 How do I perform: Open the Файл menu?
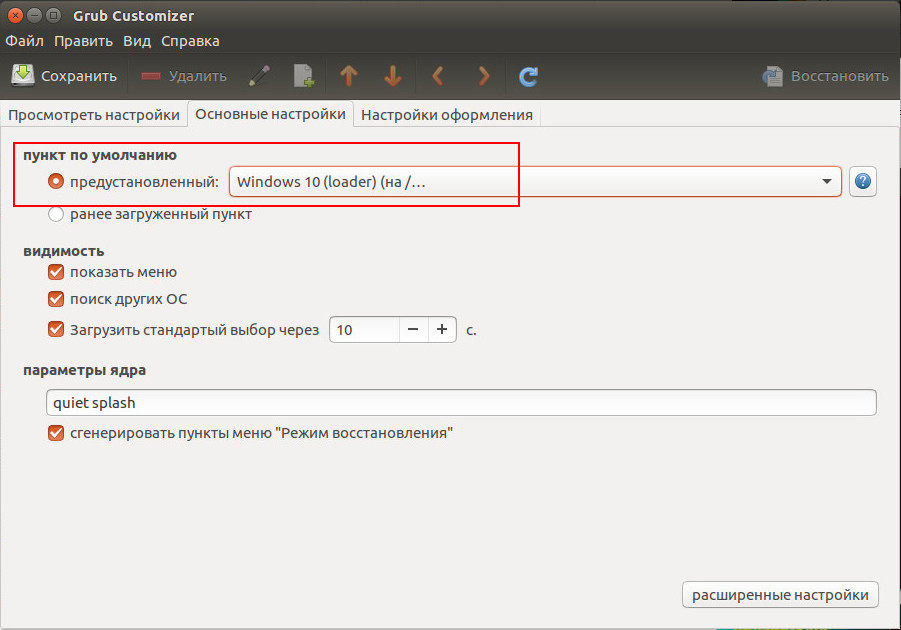pos(25,41)
